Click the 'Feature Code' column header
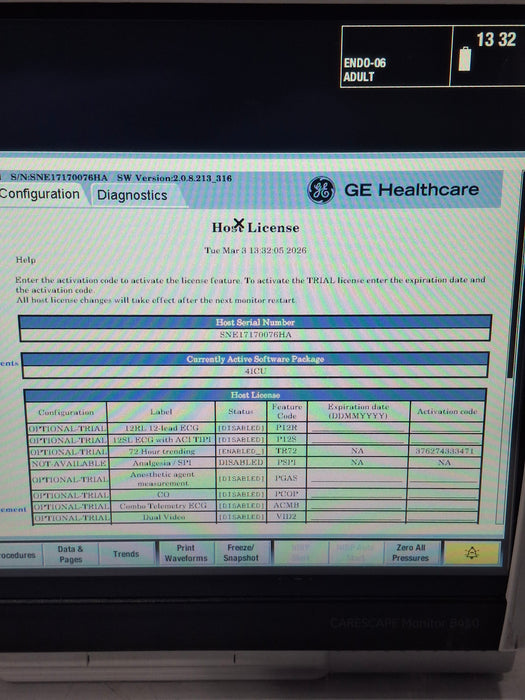The width and height of the screenshot is (525, 700). tap(287, 411)
